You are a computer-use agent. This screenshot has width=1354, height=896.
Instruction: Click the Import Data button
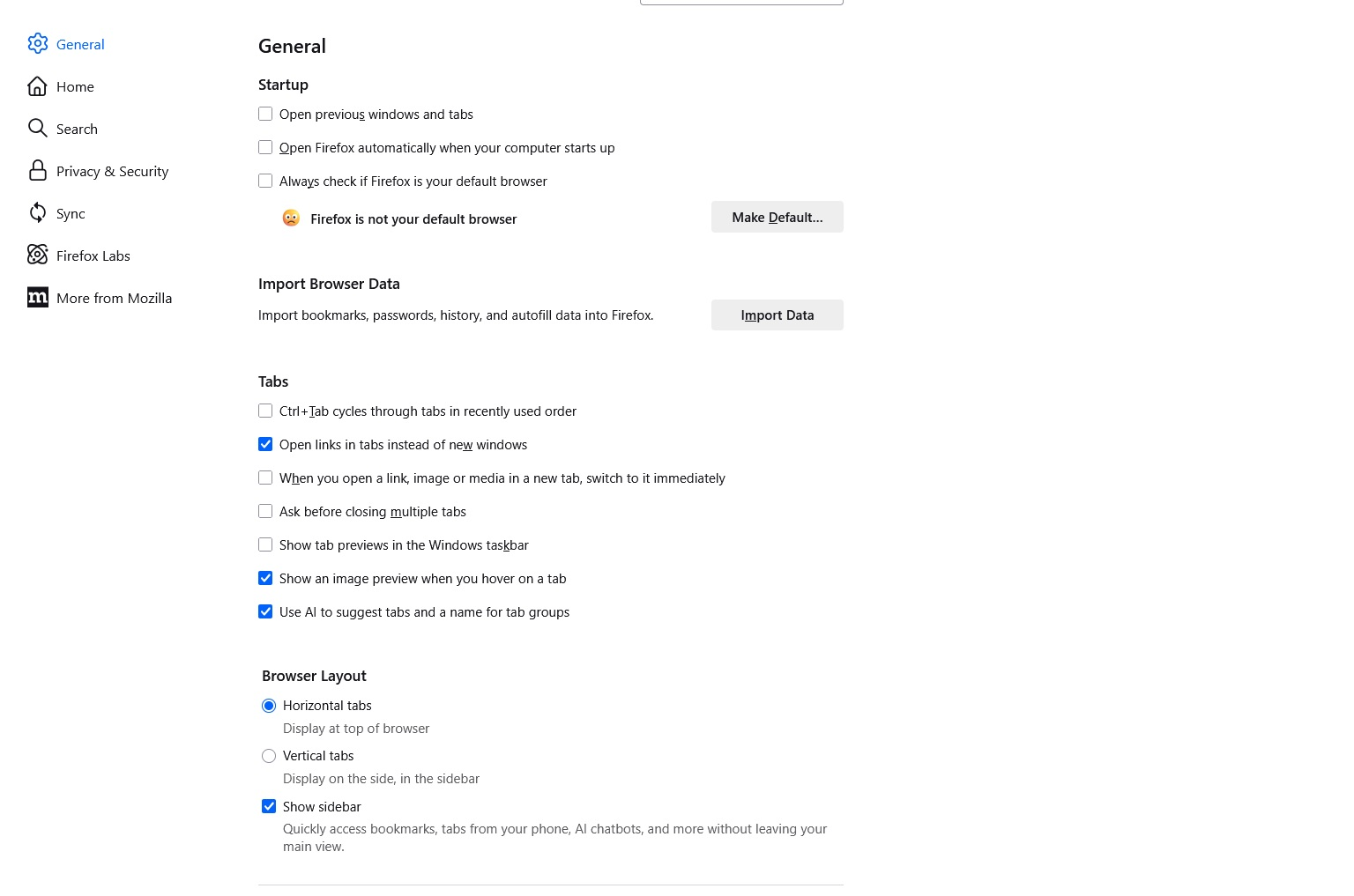coord(777,315)
